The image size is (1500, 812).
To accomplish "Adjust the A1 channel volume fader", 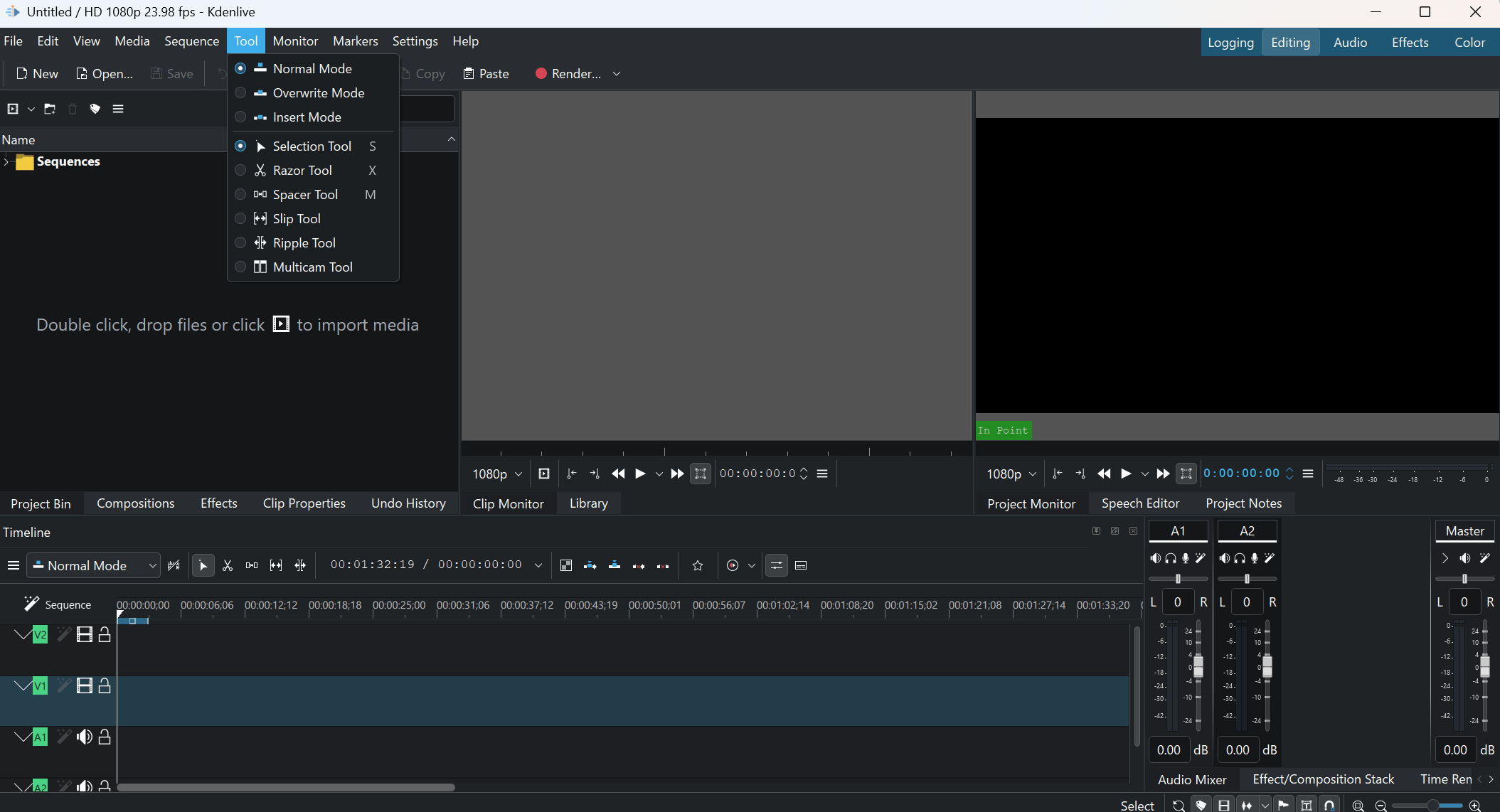I will tap(1198, 666).
